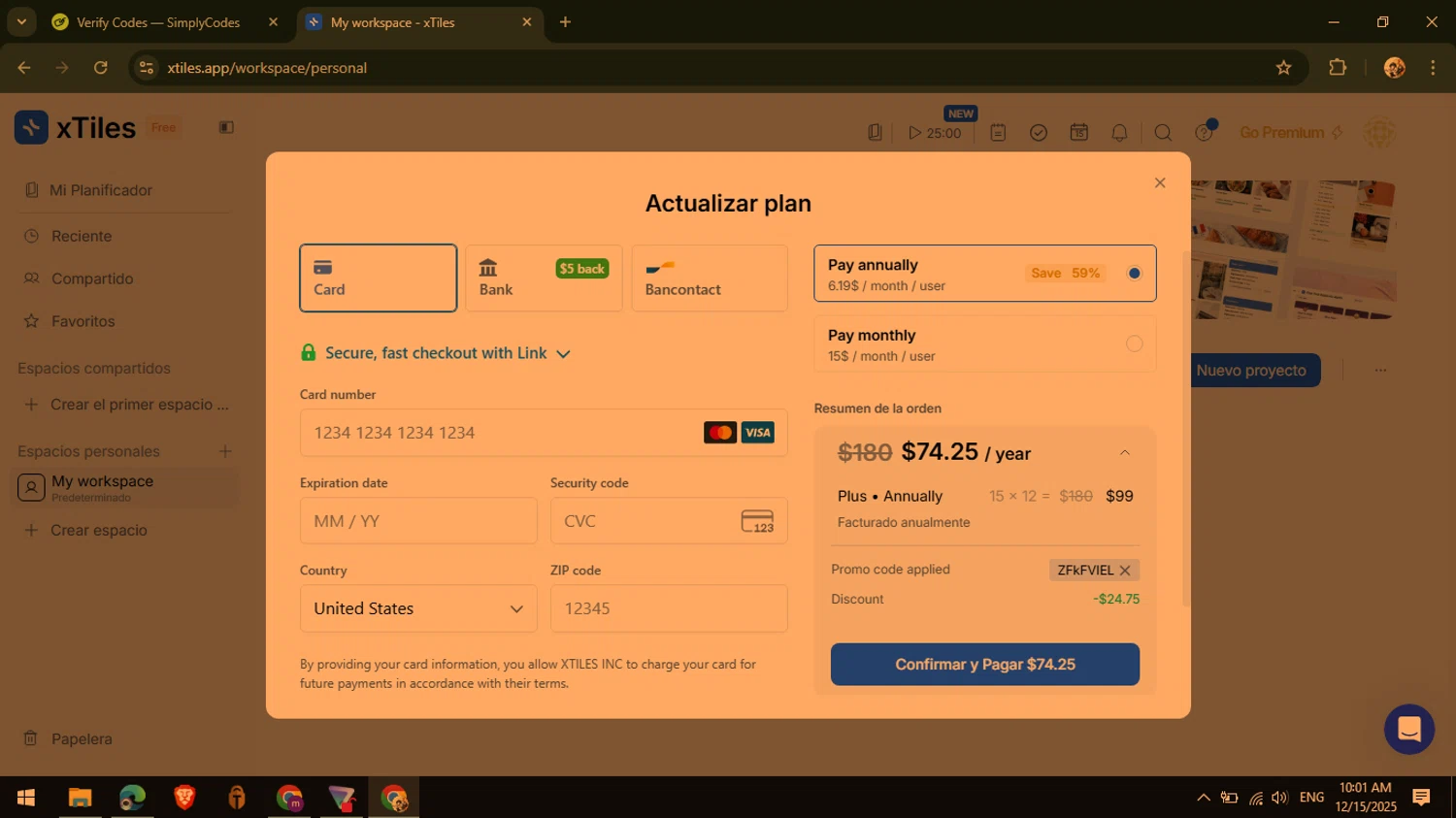Open File Explorer from taskbar
The width and height of the screenshot is (1456, 818).
pyautogui.click(x=80, y=798)
